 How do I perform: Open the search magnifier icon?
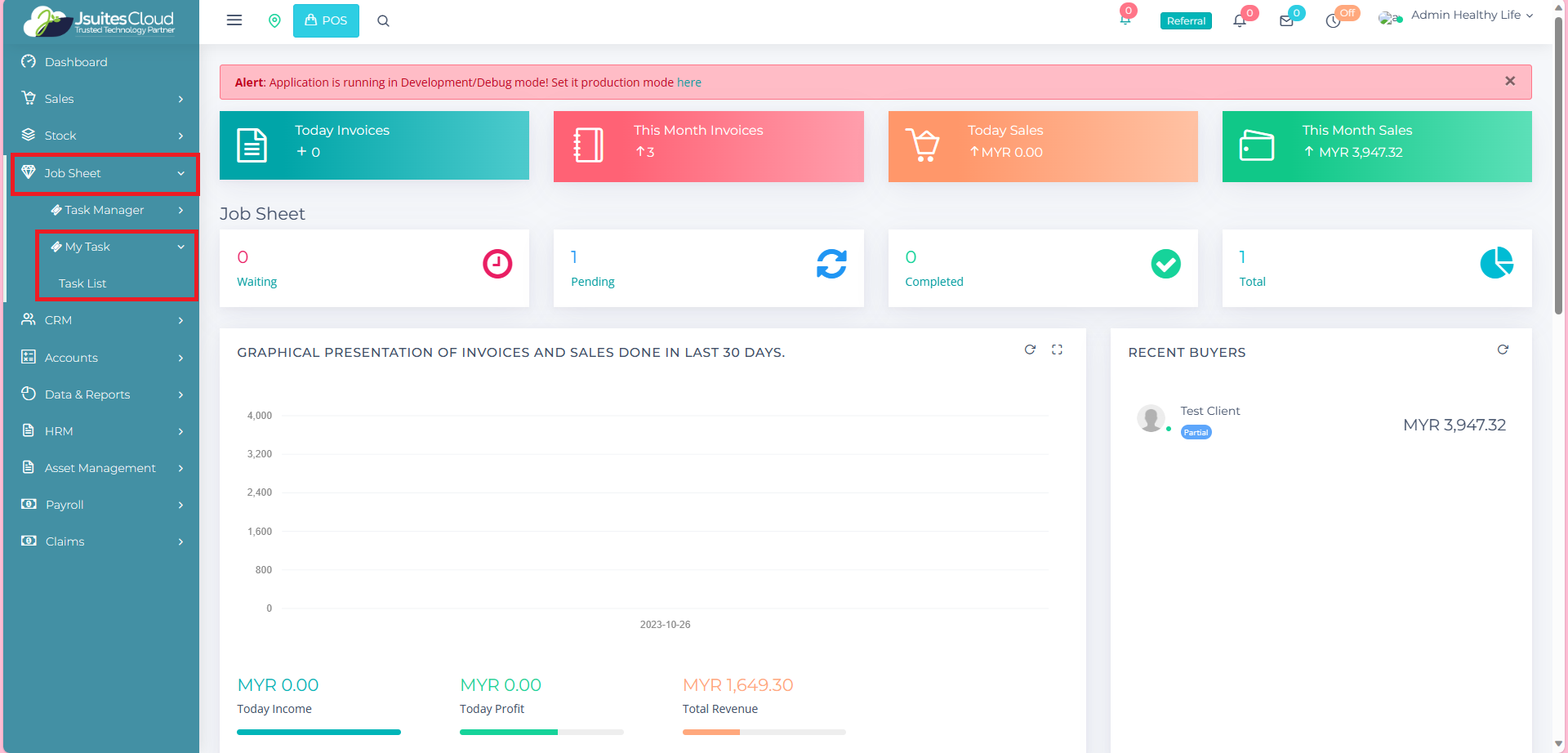pyautogui.click(x=383, y=21)
